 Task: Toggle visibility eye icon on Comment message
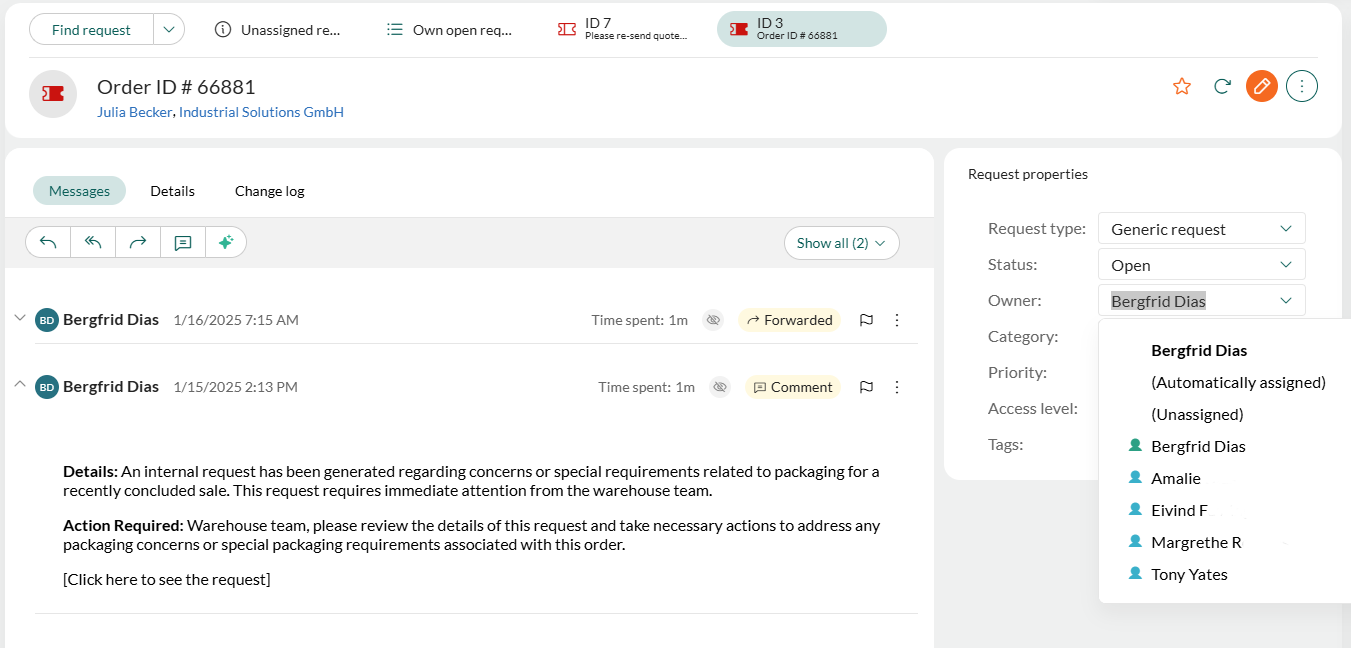tap(720, 387)
